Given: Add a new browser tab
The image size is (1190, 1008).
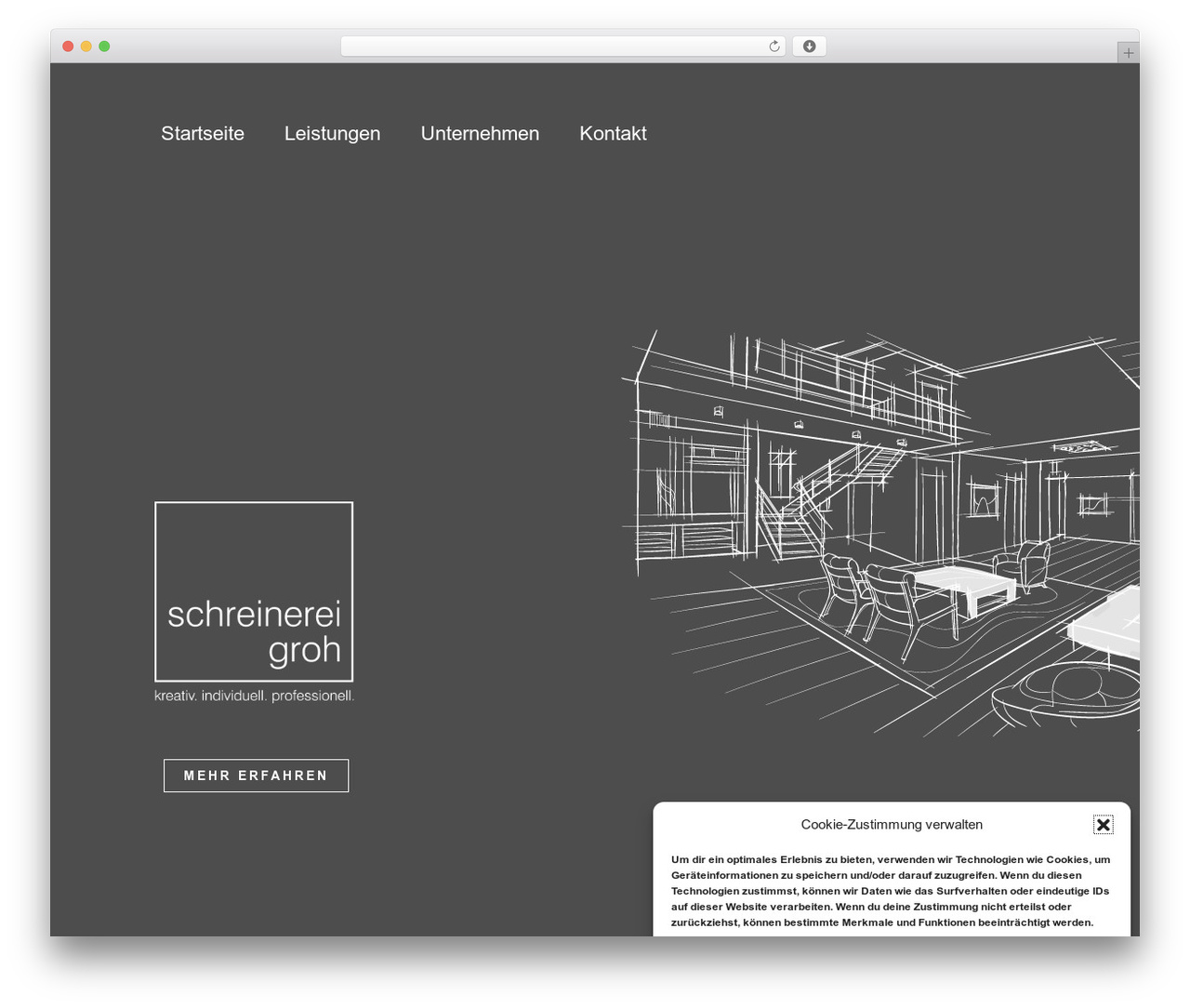Looking at the screenshot, I should [x=1128, y=53].
